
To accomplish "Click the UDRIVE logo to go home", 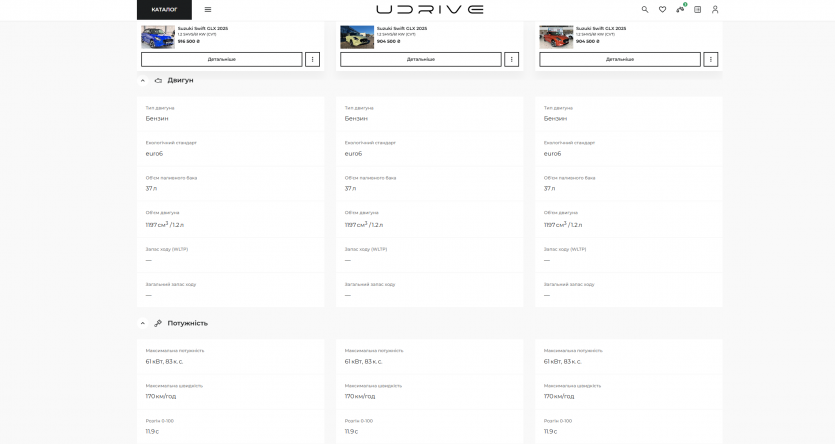I will (430, 9).
